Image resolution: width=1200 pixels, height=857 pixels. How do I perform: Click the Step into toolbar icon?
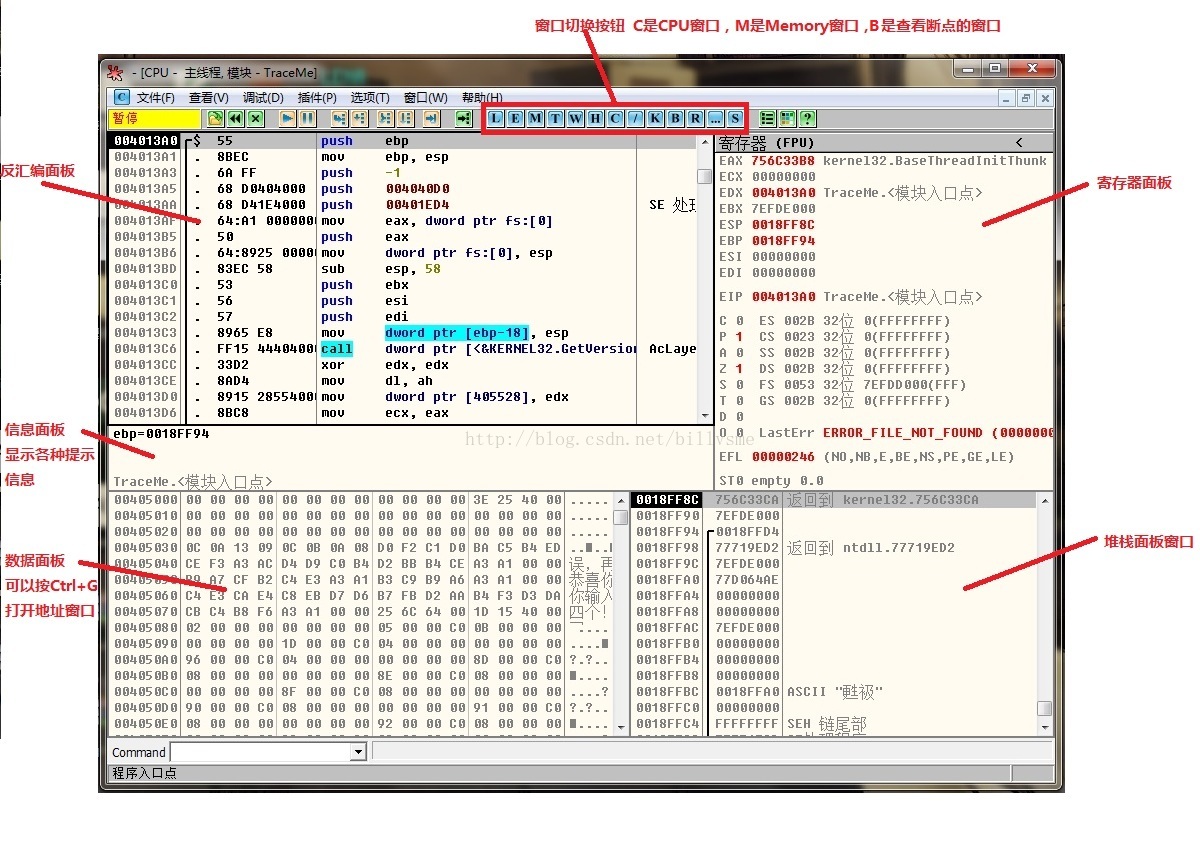[x=340, y=118]
